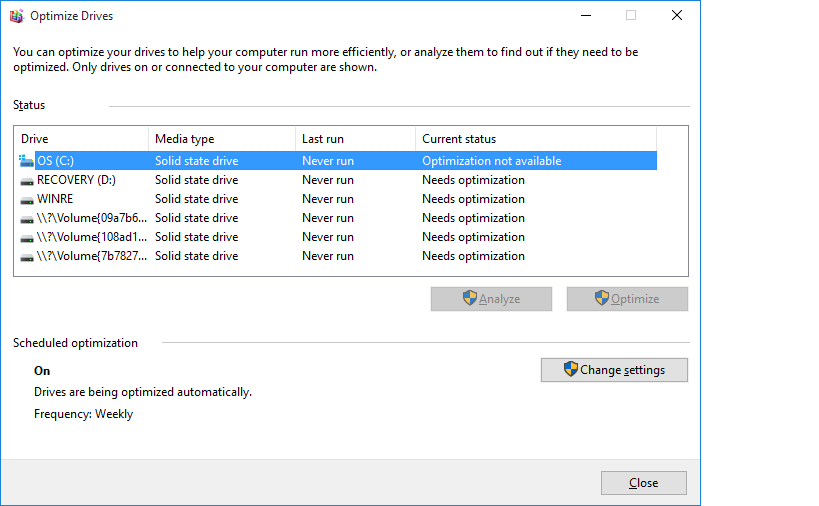This screenshot has height=506, width=819.
Task: Click the WINRE drive icon
Action: click(x=27, y=199)
